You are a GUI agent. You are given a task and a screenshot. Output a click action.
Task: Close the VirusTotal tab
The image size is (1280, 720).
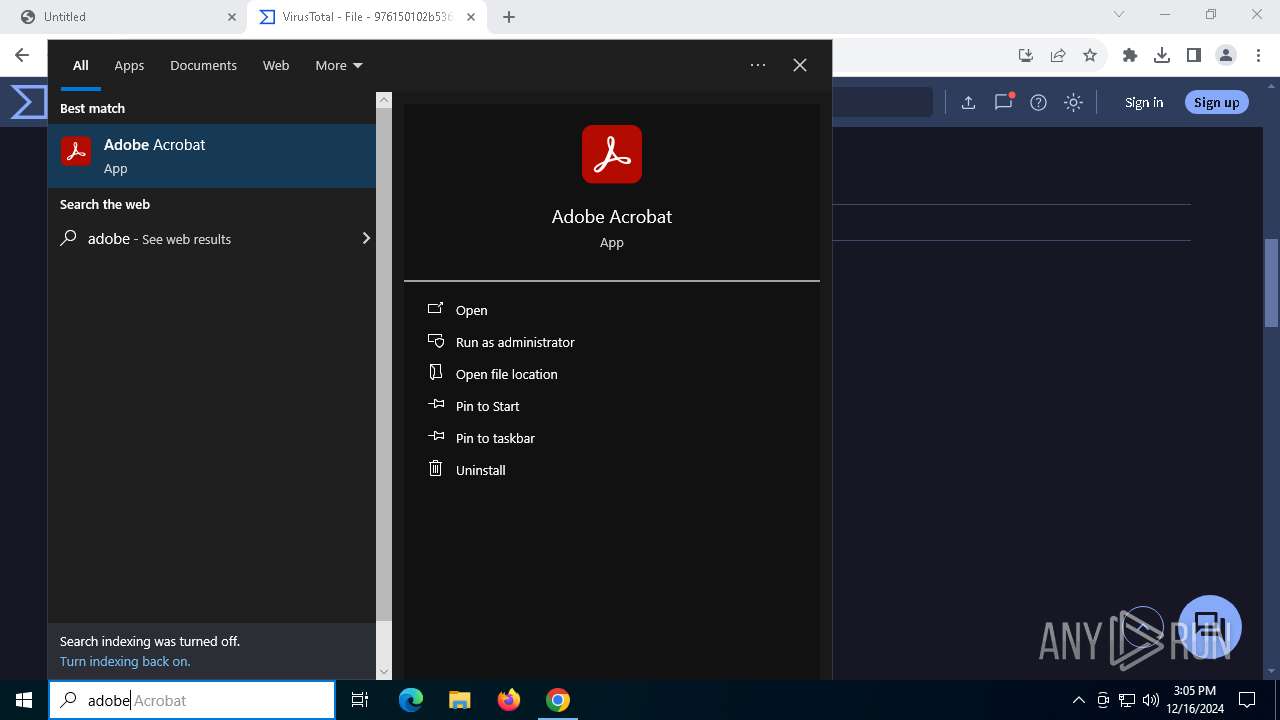click(x=471, y=17)
